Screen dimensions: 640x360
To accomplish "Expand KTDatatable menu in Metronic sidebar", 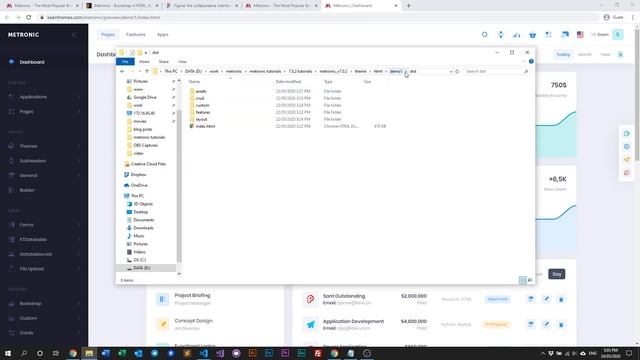I will coord(44,240).
